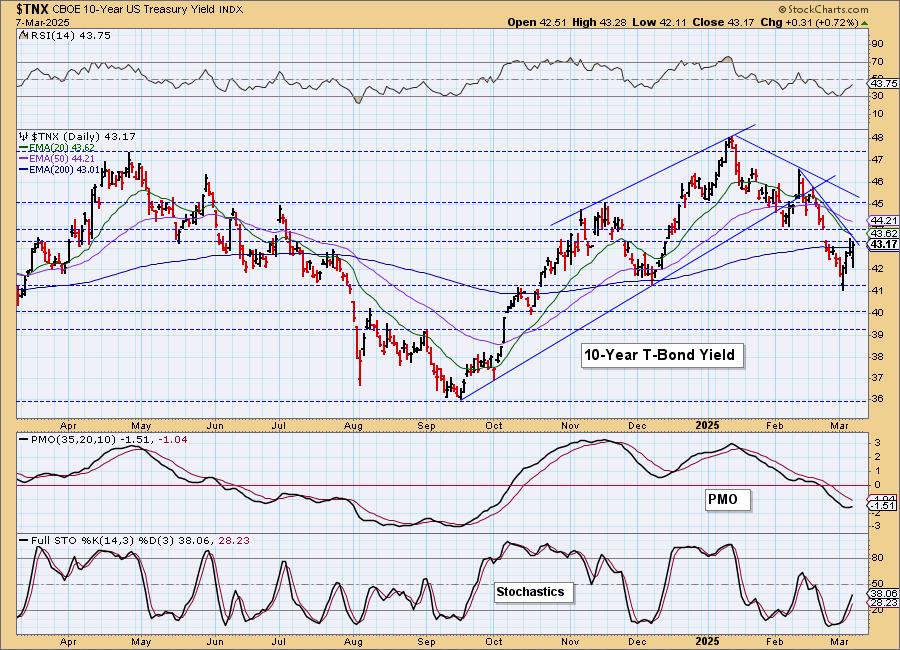The width and height of the screenshot is (900, 650).
Task: Select the Open 42.51 value
Action: 537,22
